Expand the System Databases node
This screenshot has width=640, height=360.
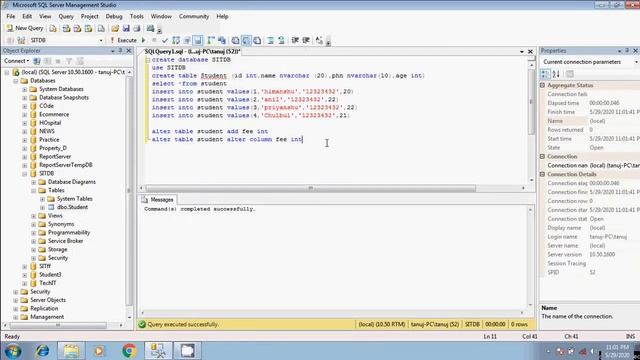click(x=24, y=89)
